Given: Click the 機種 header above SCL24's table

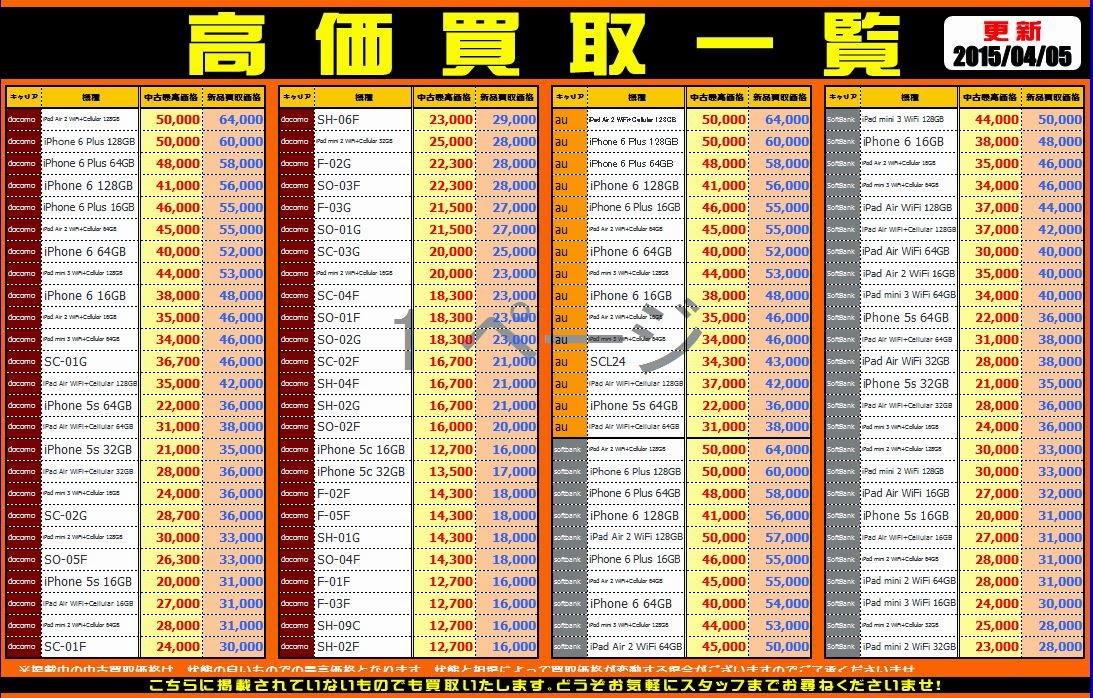Looking at the screenshot, I should click(636, 98).
